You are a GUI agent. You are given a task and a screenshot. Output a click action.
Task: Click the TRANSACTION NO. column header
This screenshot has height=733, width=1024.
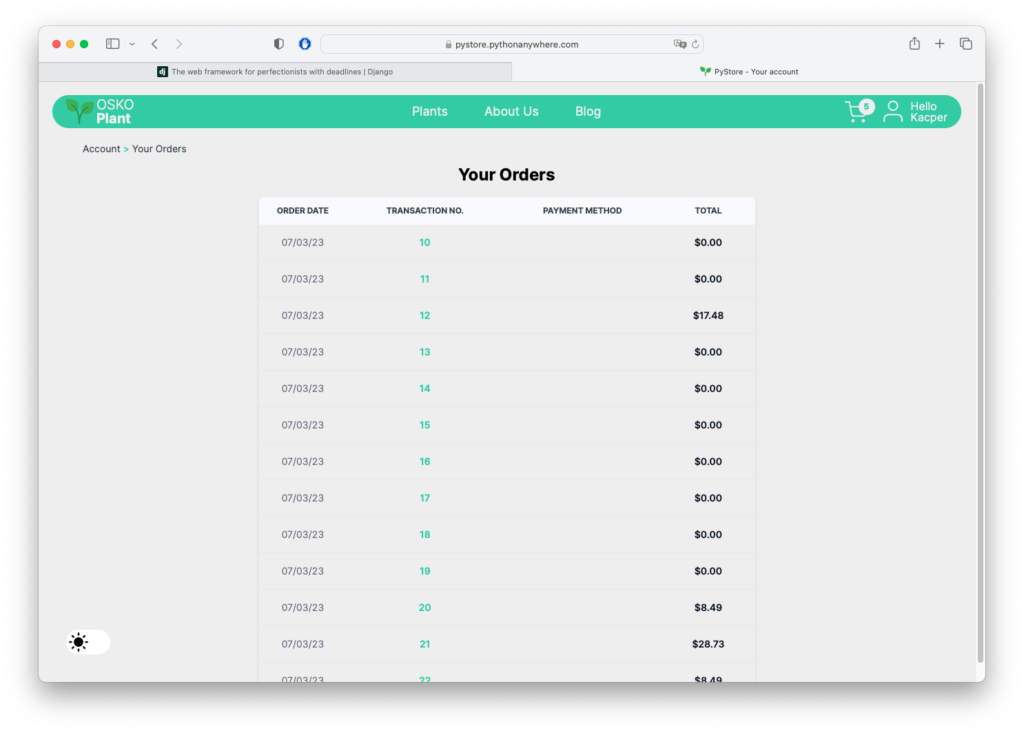coord(424,211)
